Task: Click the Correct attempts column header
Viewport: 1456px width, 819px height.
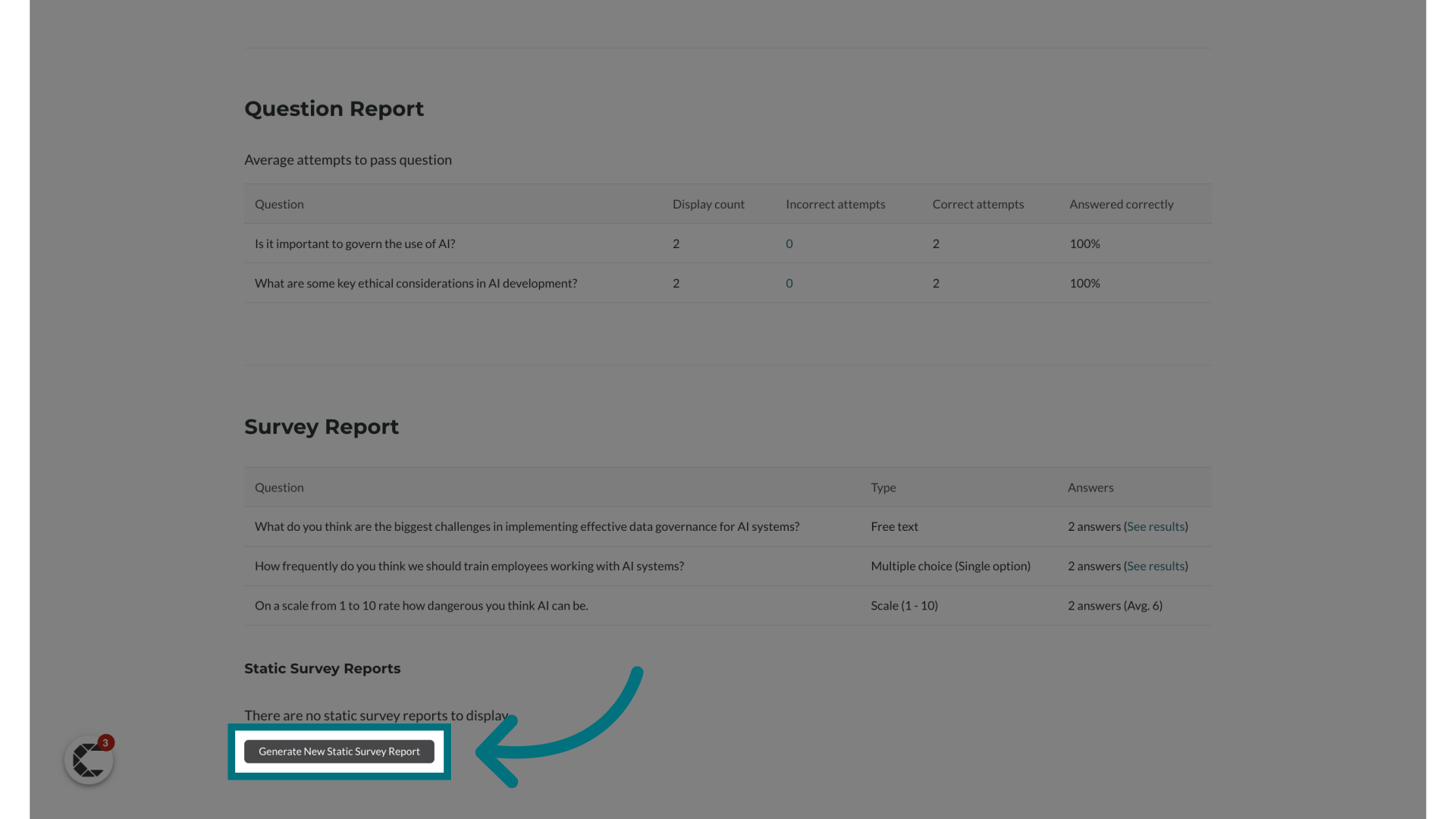Action: [x=978, y=204]
